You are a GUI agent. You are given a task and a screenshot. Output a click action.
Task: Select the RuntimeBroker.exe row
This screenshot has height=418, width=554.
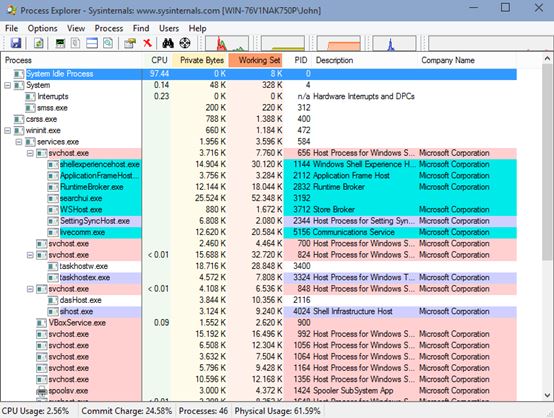point(259,187)
